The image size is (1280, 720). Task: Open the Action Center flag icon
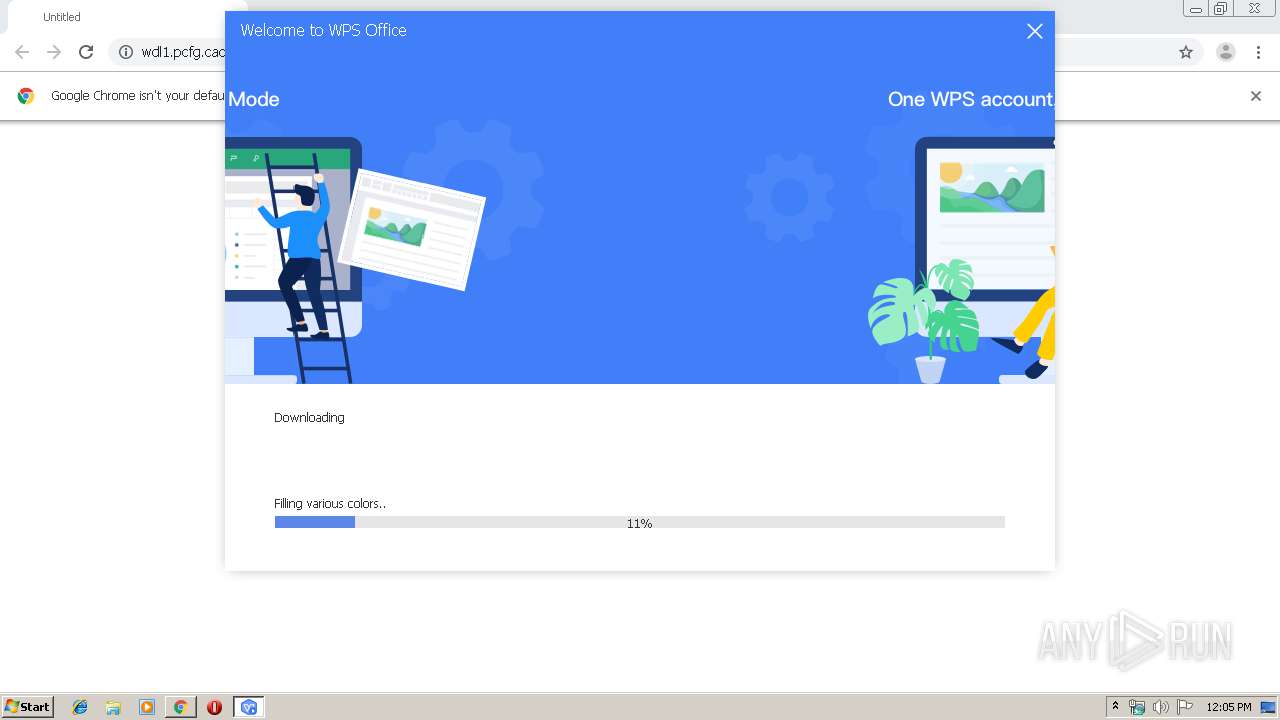coord(1185,707)
